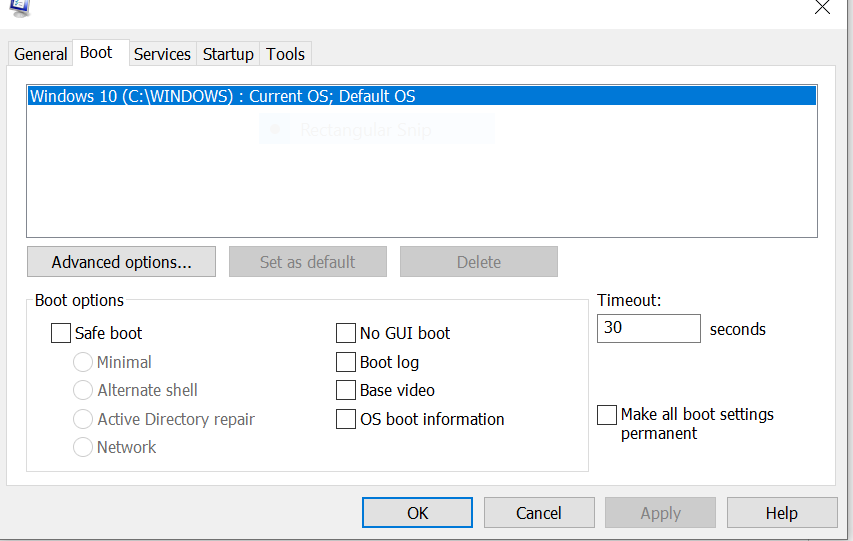
Task: Choose the Minimal safe boot option
Action: point(83,362)
